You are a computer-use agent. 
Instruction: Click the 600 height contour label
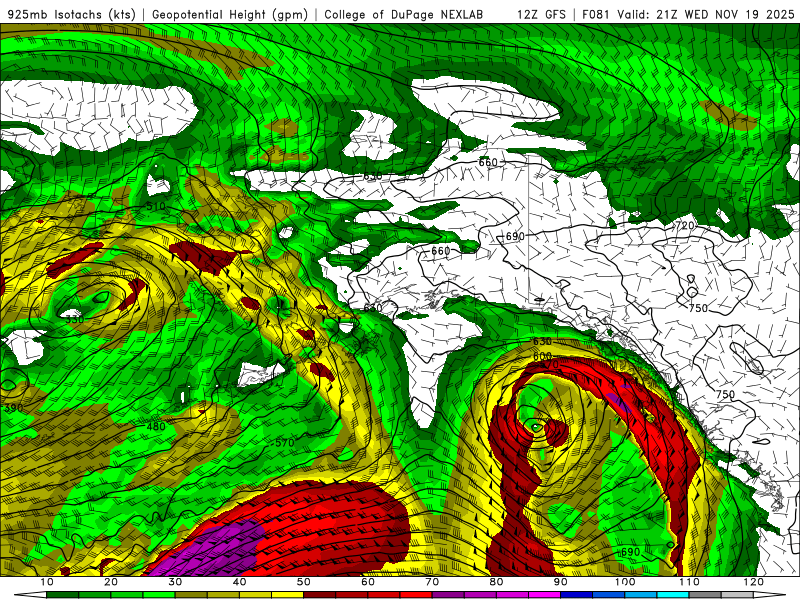point(542,356)
